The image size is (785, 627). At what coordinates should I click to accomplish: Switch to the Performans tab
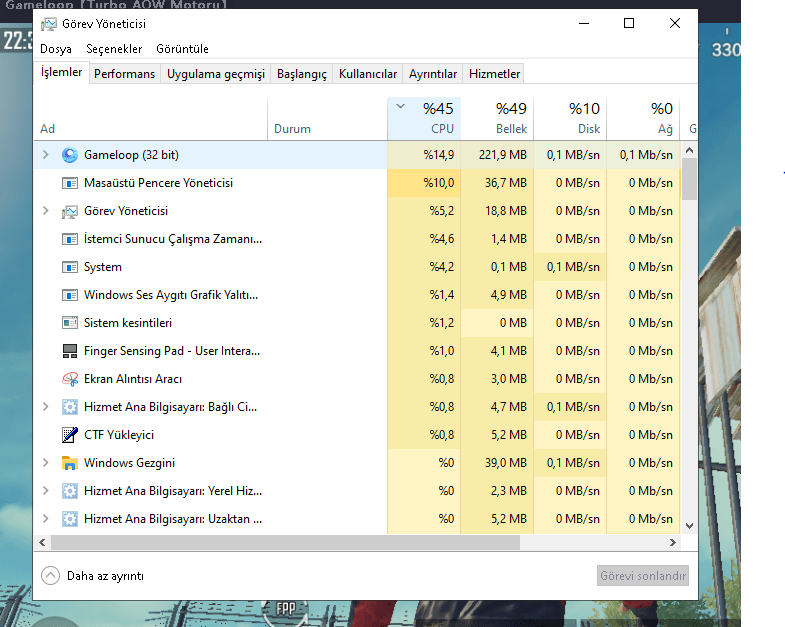(x=125, y=74)
